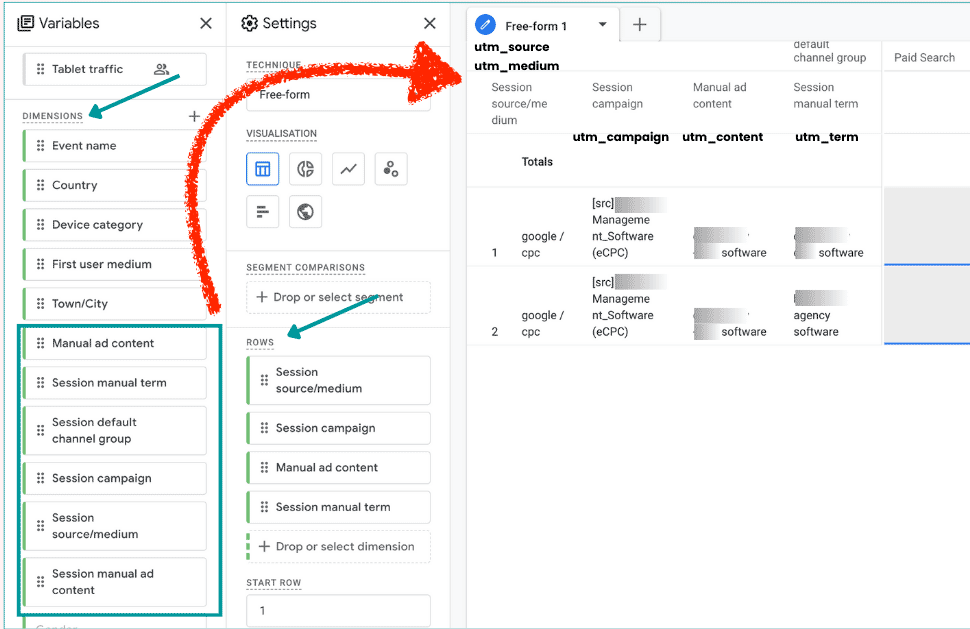Select the First user medium dimension
Screen dimensions: 970x629
click(x=115, y=264)
